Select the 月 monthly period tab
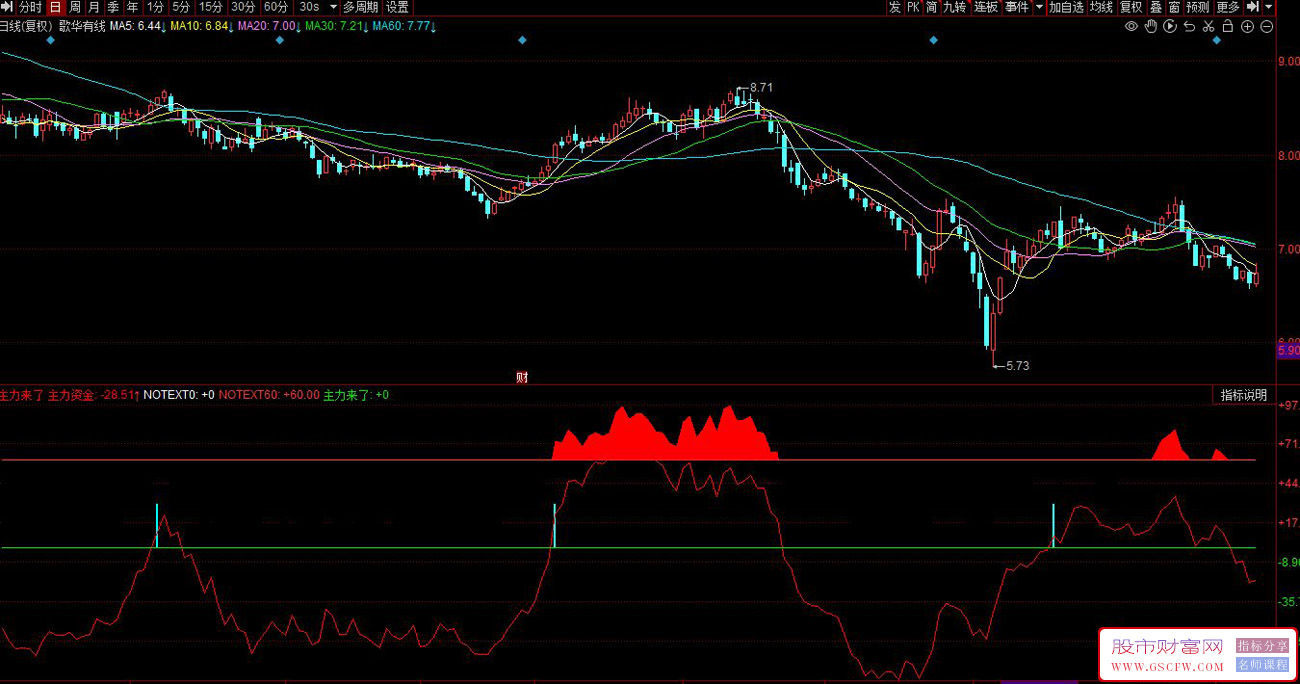 [94, 7]
